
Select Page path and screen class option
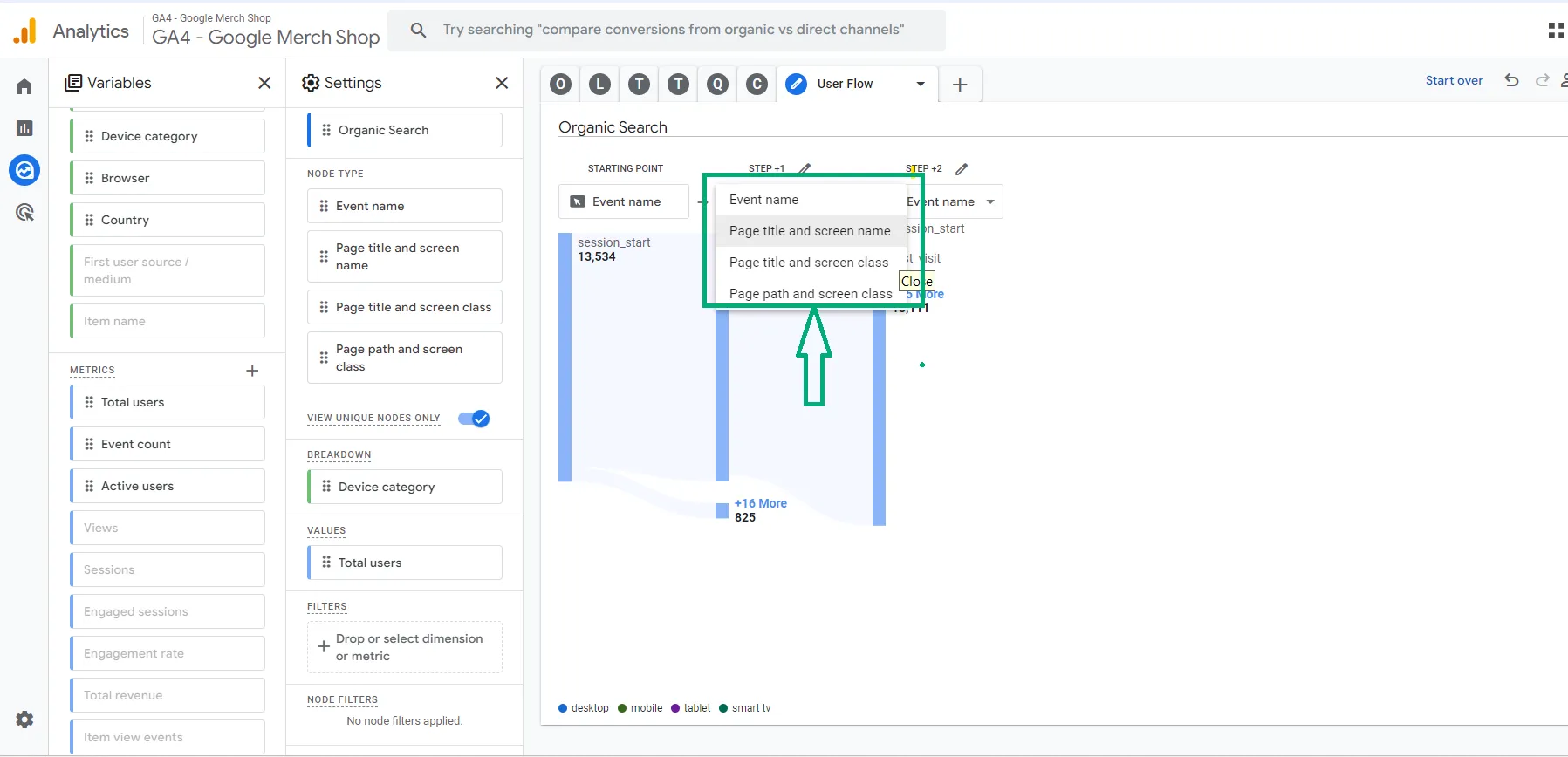click(x=811, y=294)
